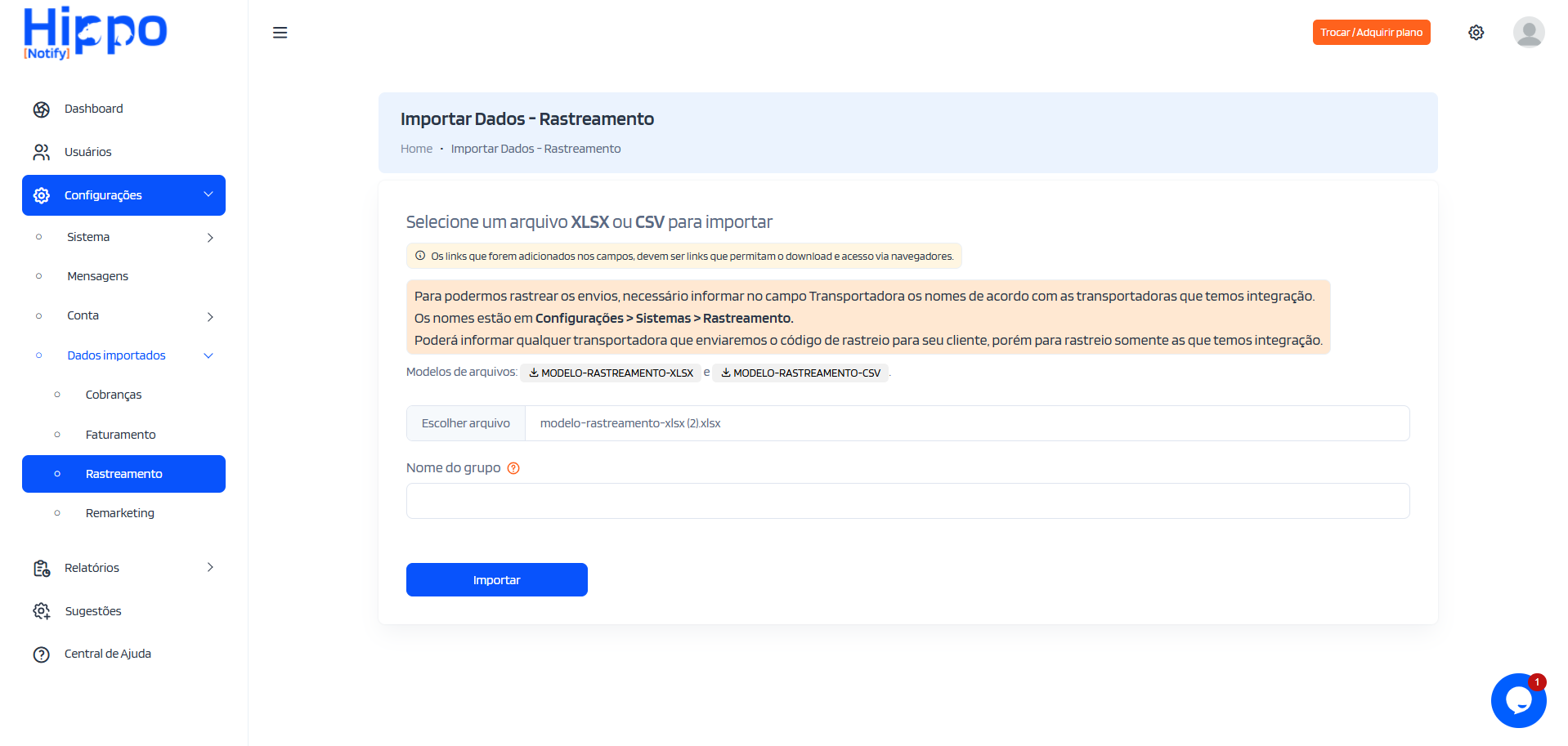The width and height of the screenshot is (1568, 746).
Task: Open the user avatar profile menu
Action: point(1528,33)
